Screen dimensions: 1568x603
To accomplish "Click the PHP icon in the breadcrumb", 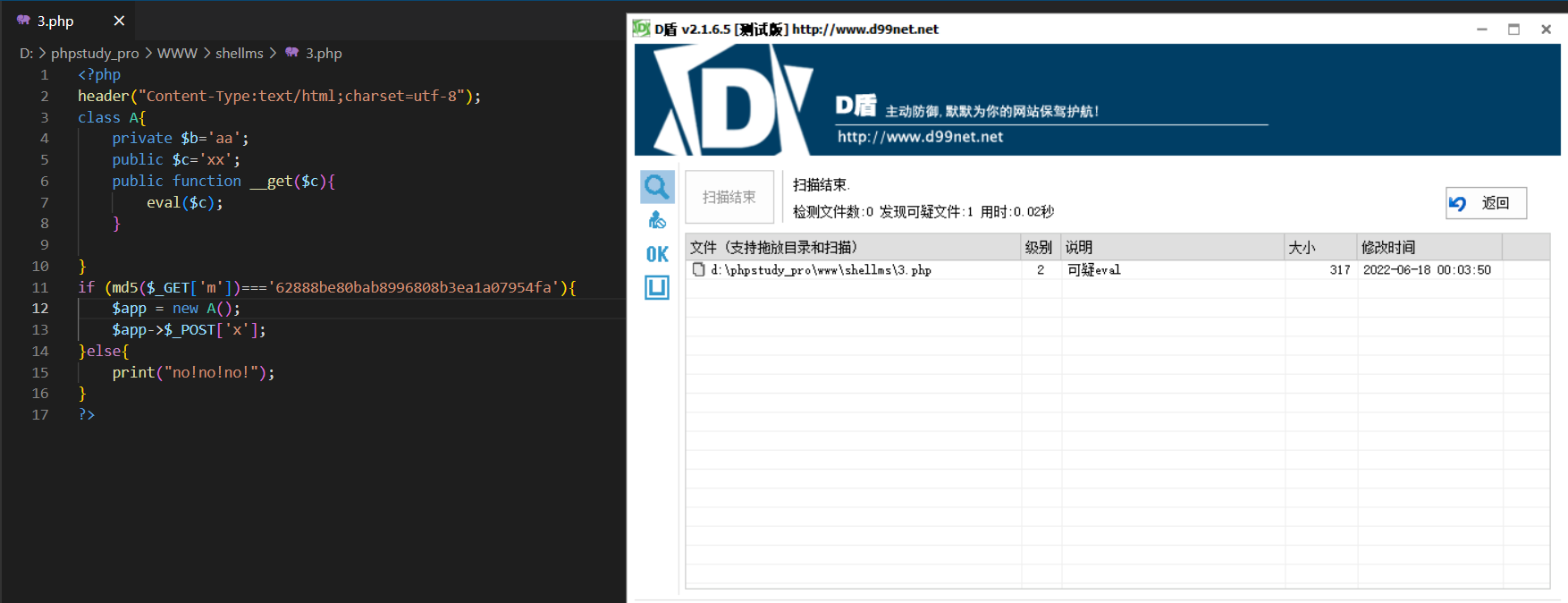I will click(291, 53).
